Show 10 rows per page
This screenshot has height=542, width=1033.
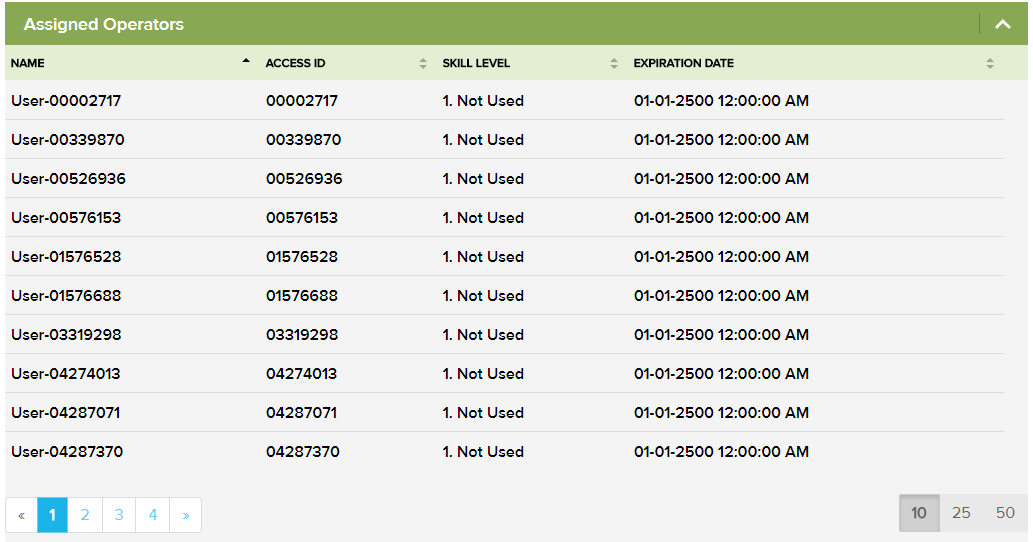click(919, 513)
